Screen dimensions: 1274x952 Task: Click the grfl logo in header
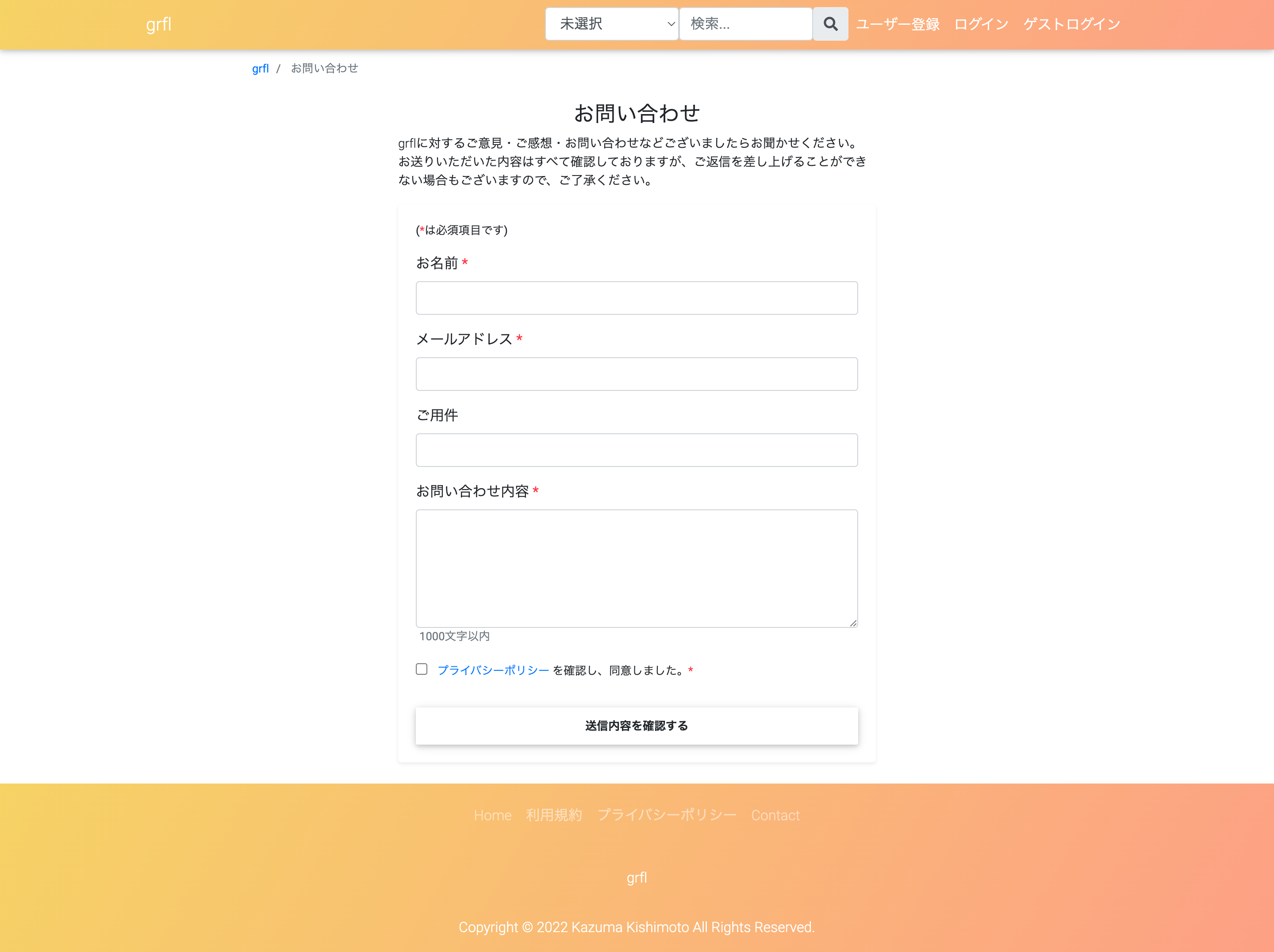click(158, 24)
